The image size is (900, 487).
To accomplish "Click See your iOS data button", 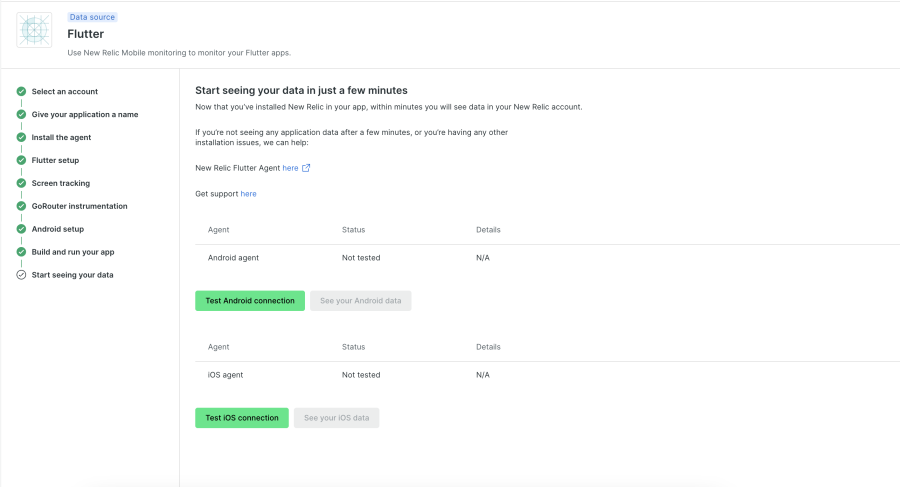I will tap(336, 418).
